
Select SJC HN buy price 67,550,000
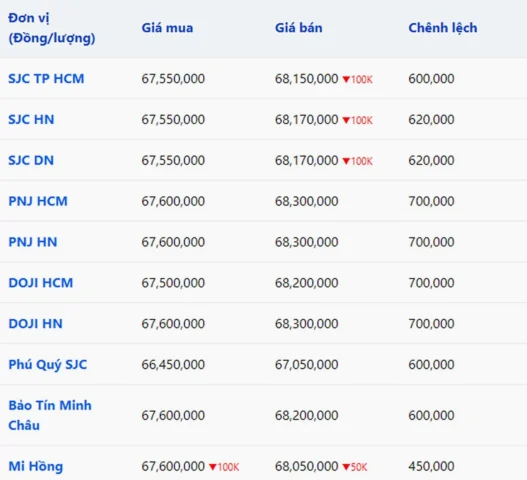pyautogui.click(x=173, y=120)
